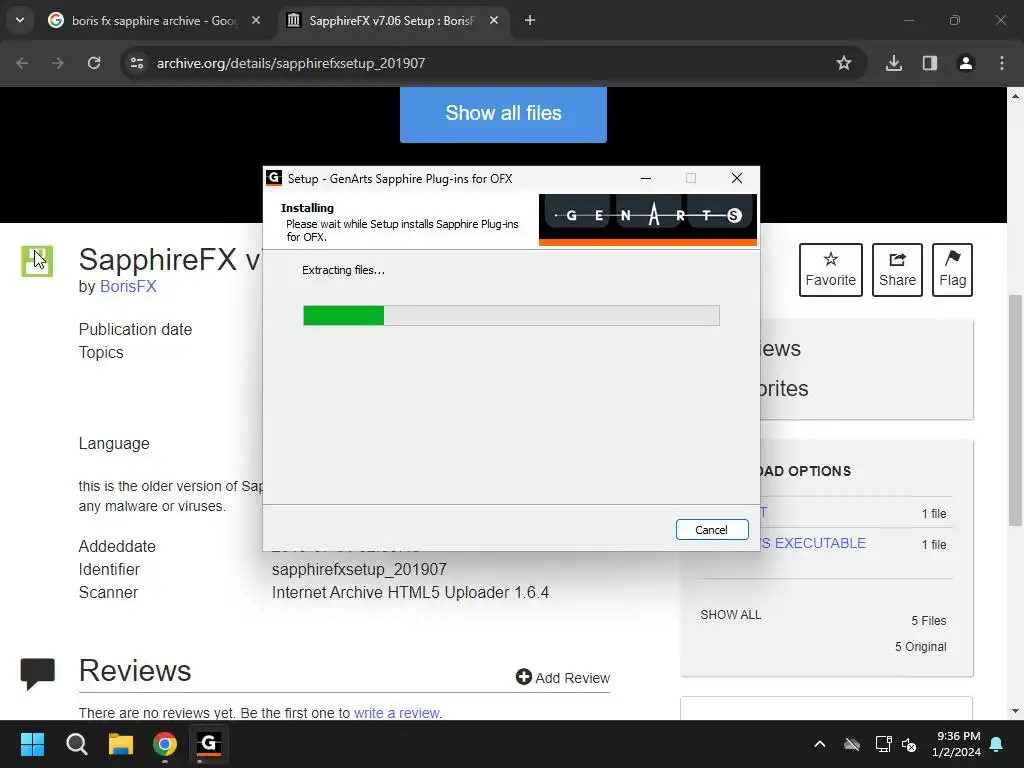
Task: Open the tab search dropdown arrow
Action: tap(20, 20)
